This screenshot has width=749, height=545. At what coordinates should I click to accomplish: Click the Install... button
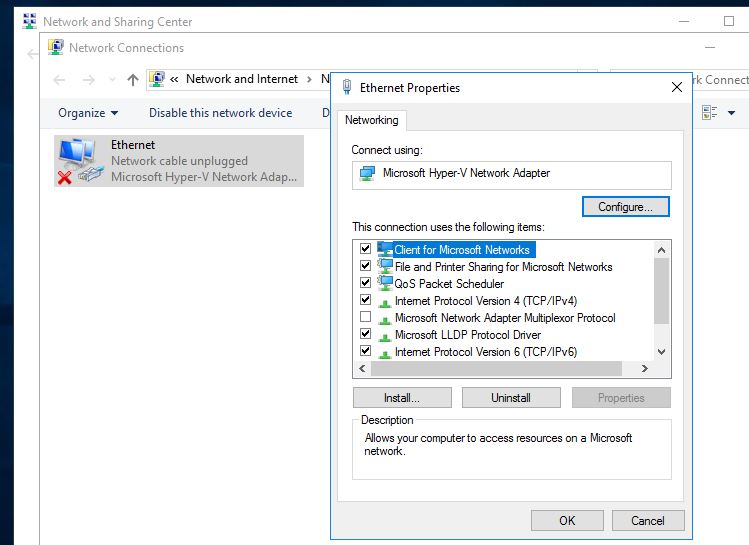coord(402,398)
